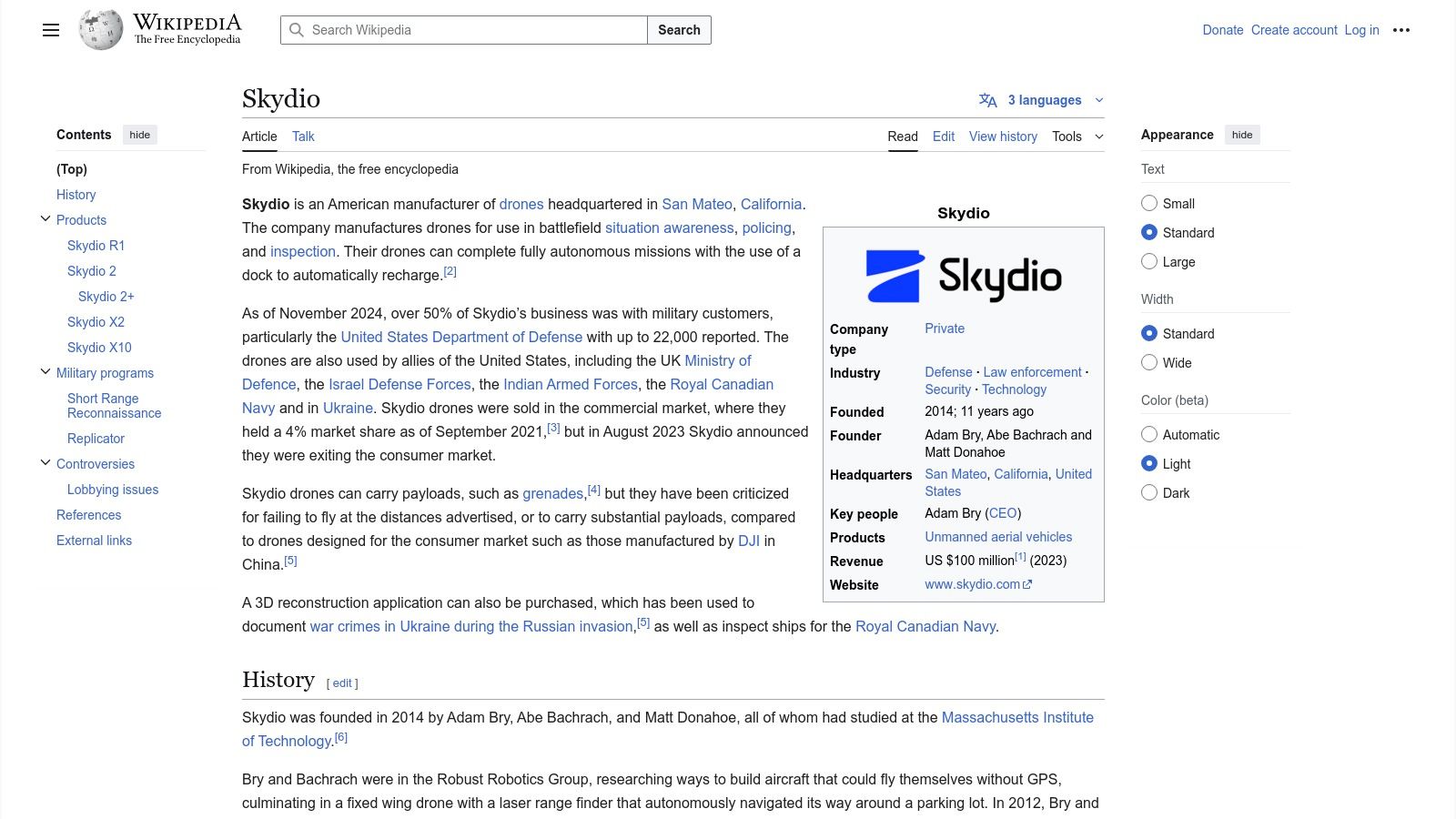Screen dimensions: 1456x819
Task: Open the 3 languages dropdown
Action: [1042, 100]
